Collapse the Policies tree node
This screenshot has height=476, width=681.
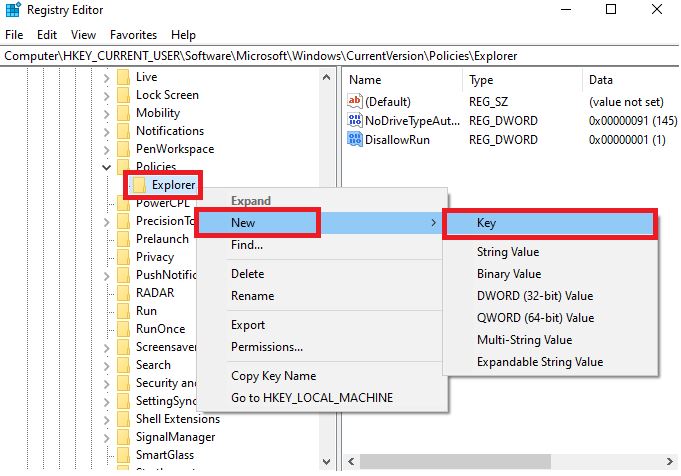(106, 167)
